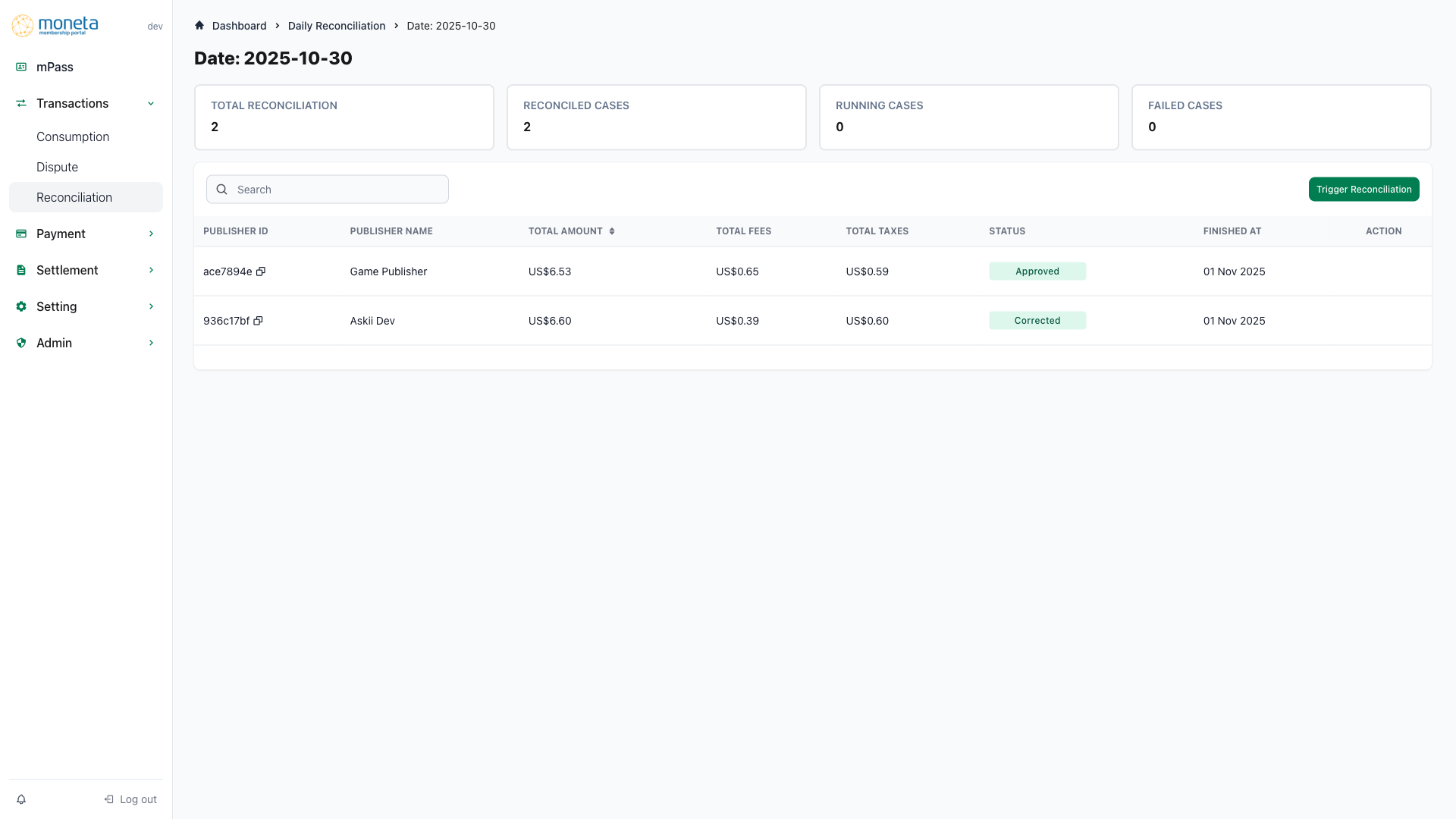This screenshot has height=819, width=1456.
Task: Click the Admin shield icon
Action: (x=20, y=343)
